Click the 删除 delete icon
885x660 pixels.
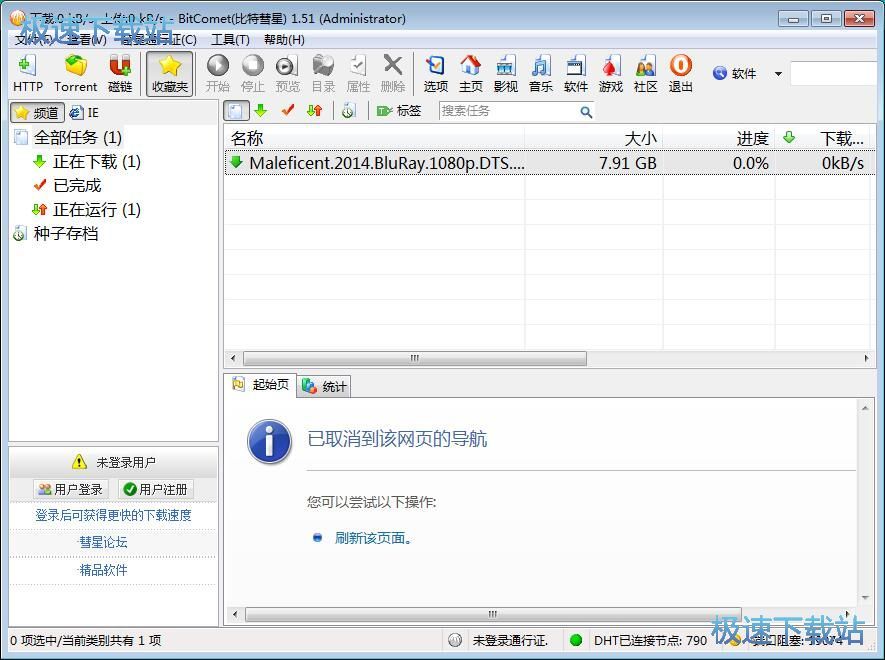[393, 73]
